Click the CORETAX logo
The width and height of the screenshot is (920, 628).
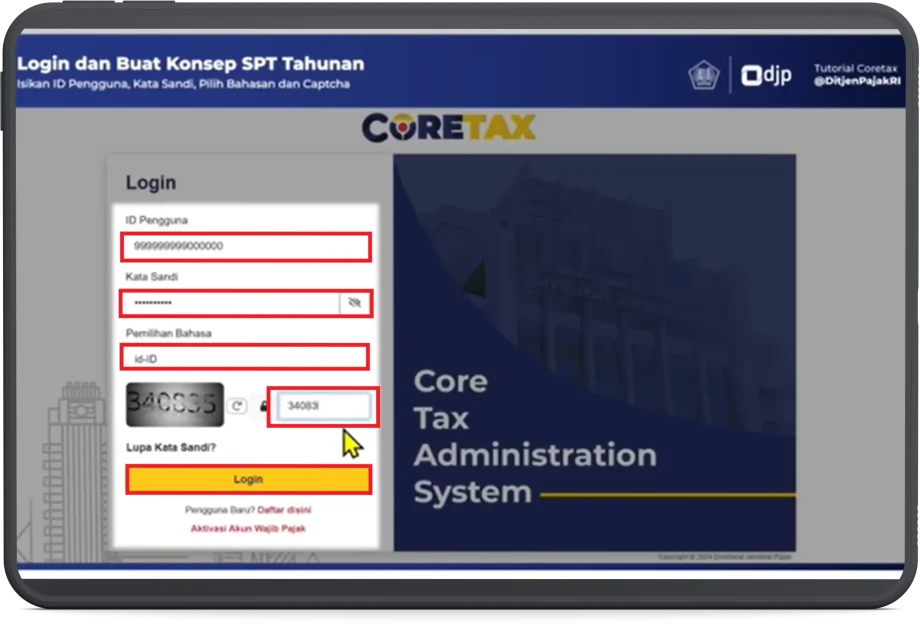click(448, 128)
